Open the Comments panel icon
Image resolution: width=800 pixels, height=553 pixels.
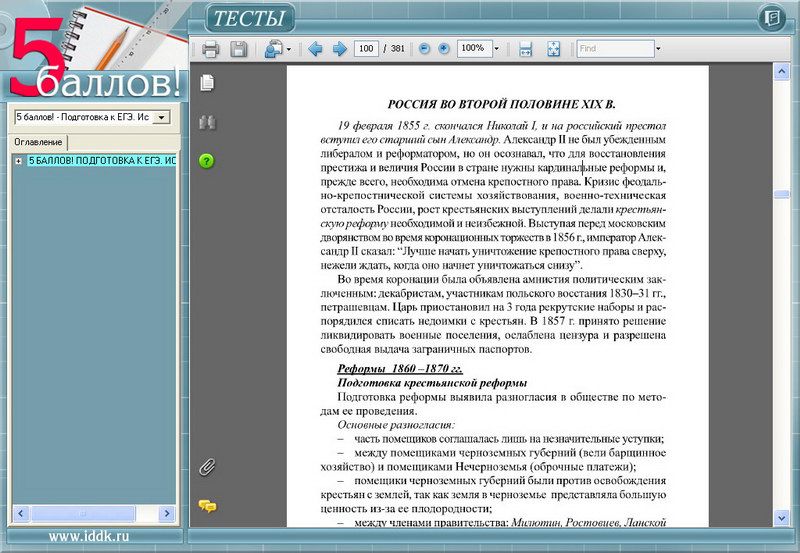(207, 507)
